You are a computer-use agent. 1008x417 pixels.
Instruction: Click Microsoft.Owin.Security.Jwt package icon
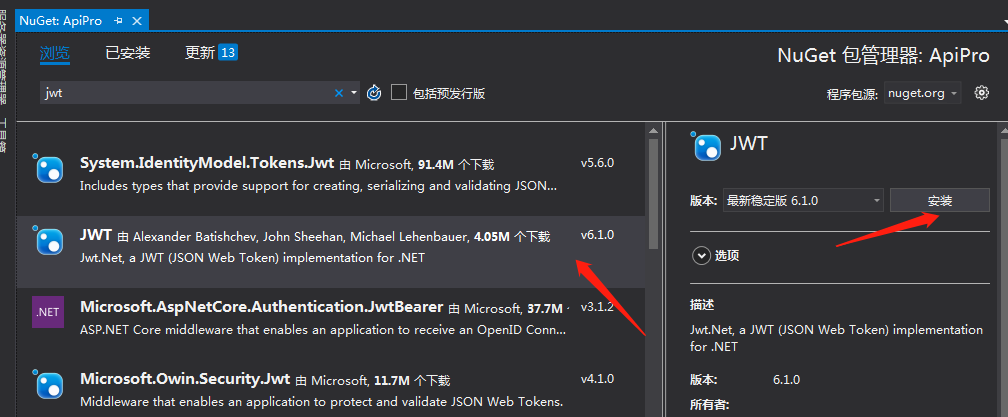tap(49, 384)
